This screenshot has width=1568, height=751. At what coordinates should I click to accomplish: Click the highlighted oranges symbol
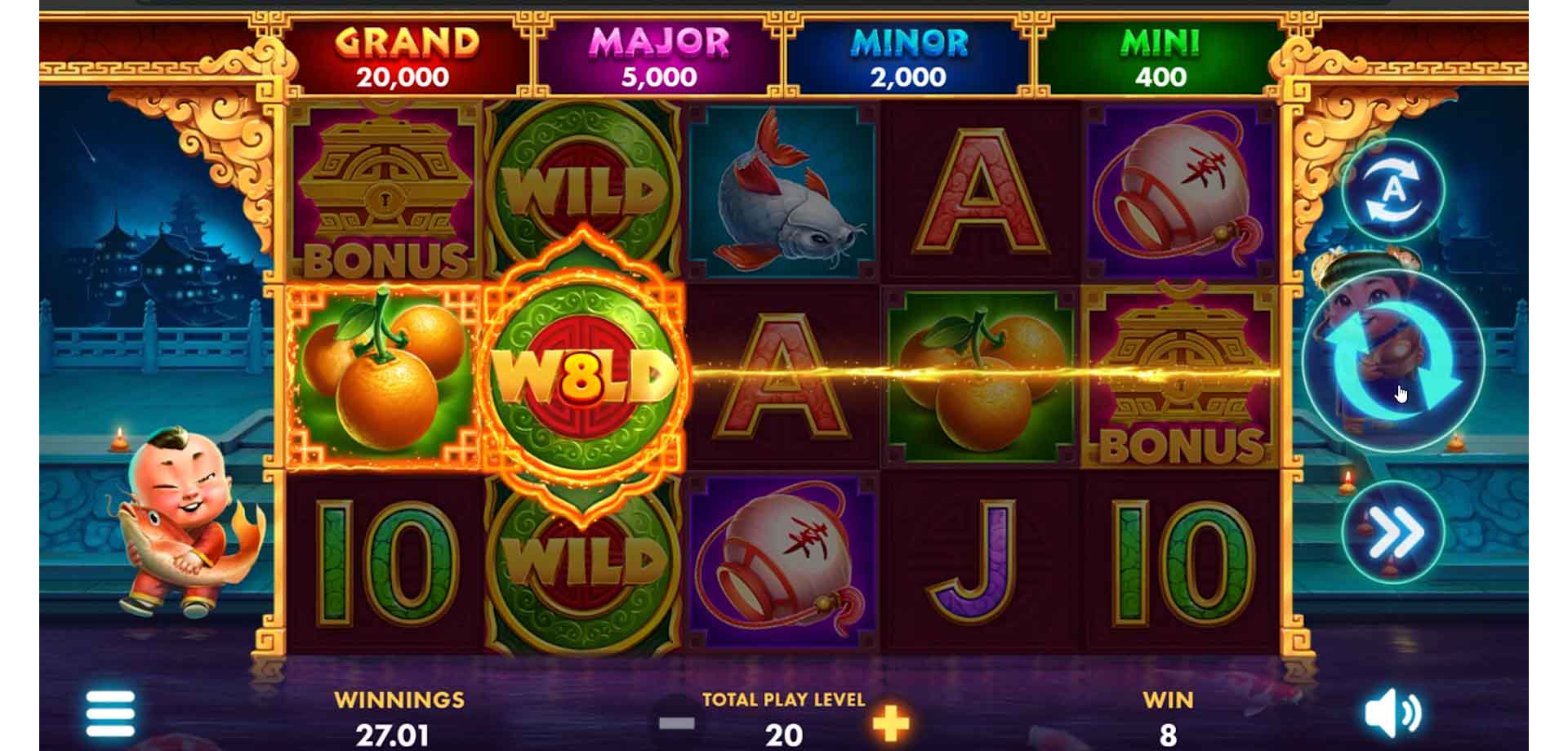click(x=383, y=376)
